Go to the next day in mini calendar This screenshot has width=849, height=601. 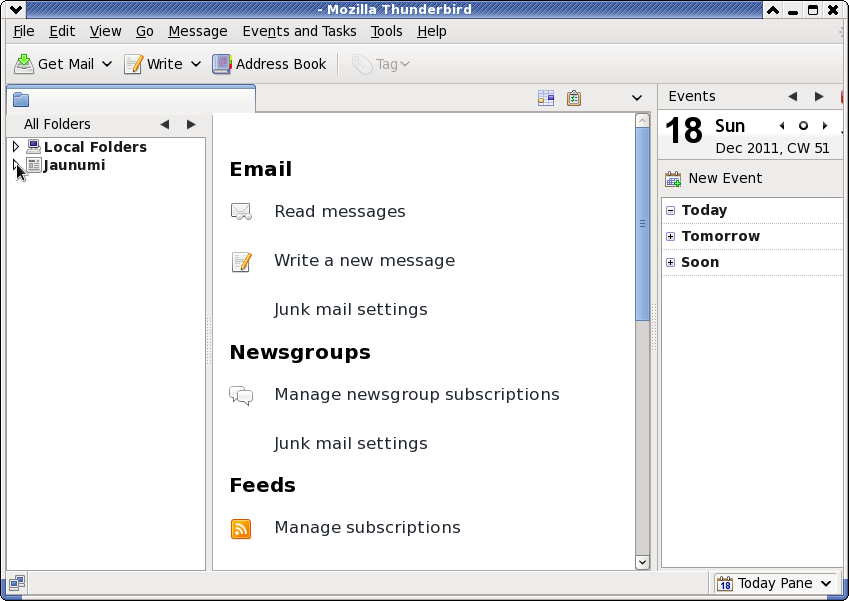coord(825,126)
